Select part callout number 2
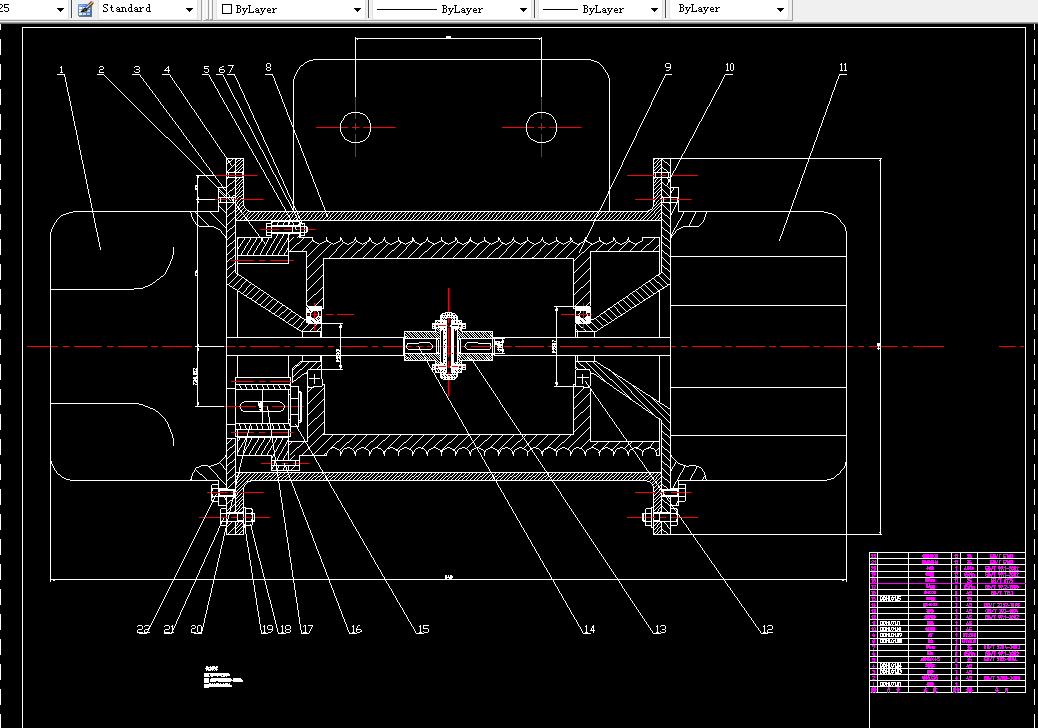Screen dimensions: 1038x728 point(101,69)
